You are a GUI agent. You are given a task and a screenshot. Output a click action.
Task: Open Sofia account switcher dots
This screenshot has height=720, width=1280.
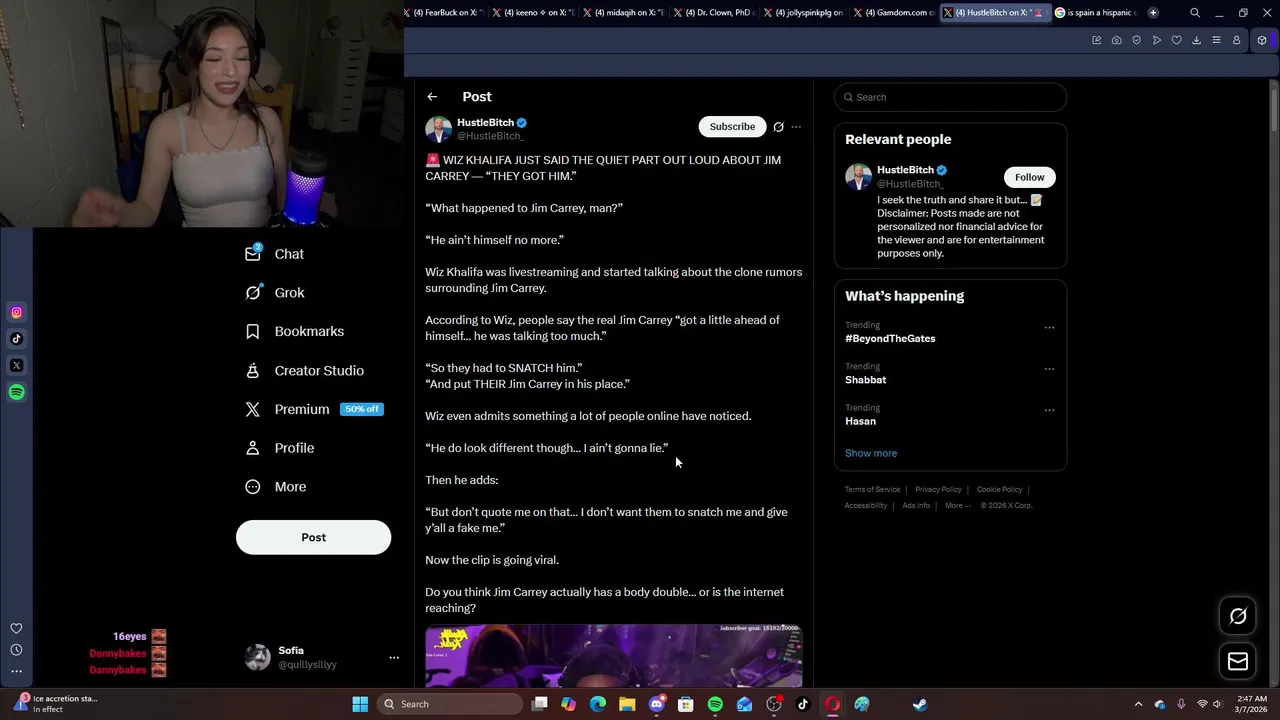click(x=394, y=658)
